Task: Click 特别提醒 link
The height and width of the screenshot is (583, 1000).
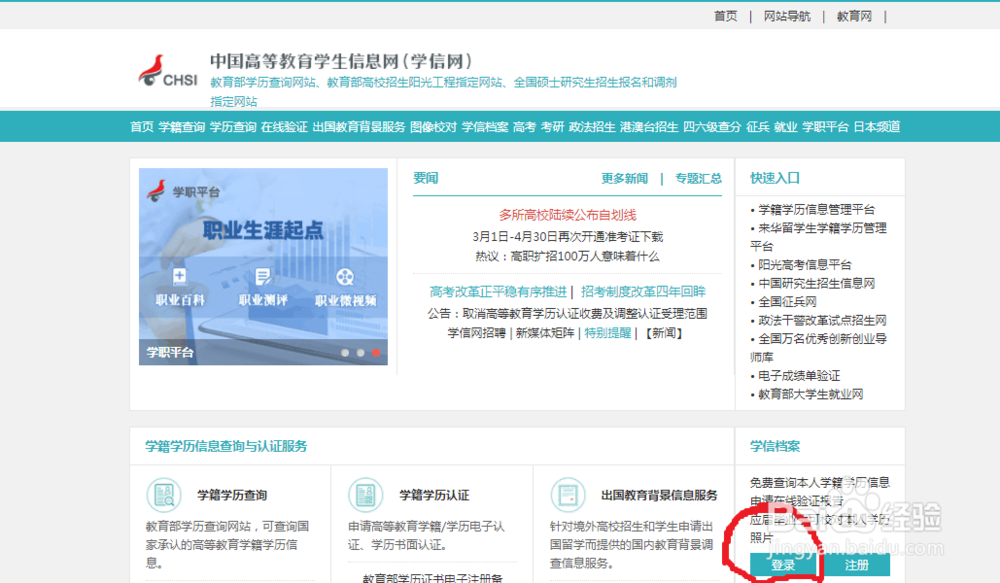Action: [608, 333]
